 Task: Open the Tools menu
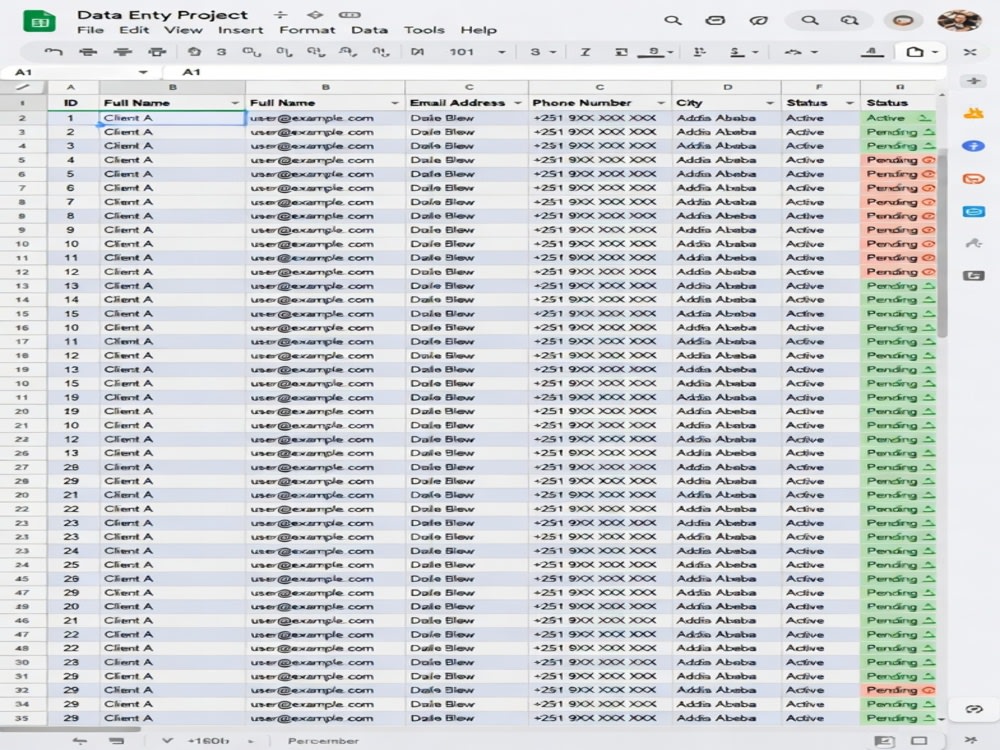pyautogui.click(x=424, y=30)
